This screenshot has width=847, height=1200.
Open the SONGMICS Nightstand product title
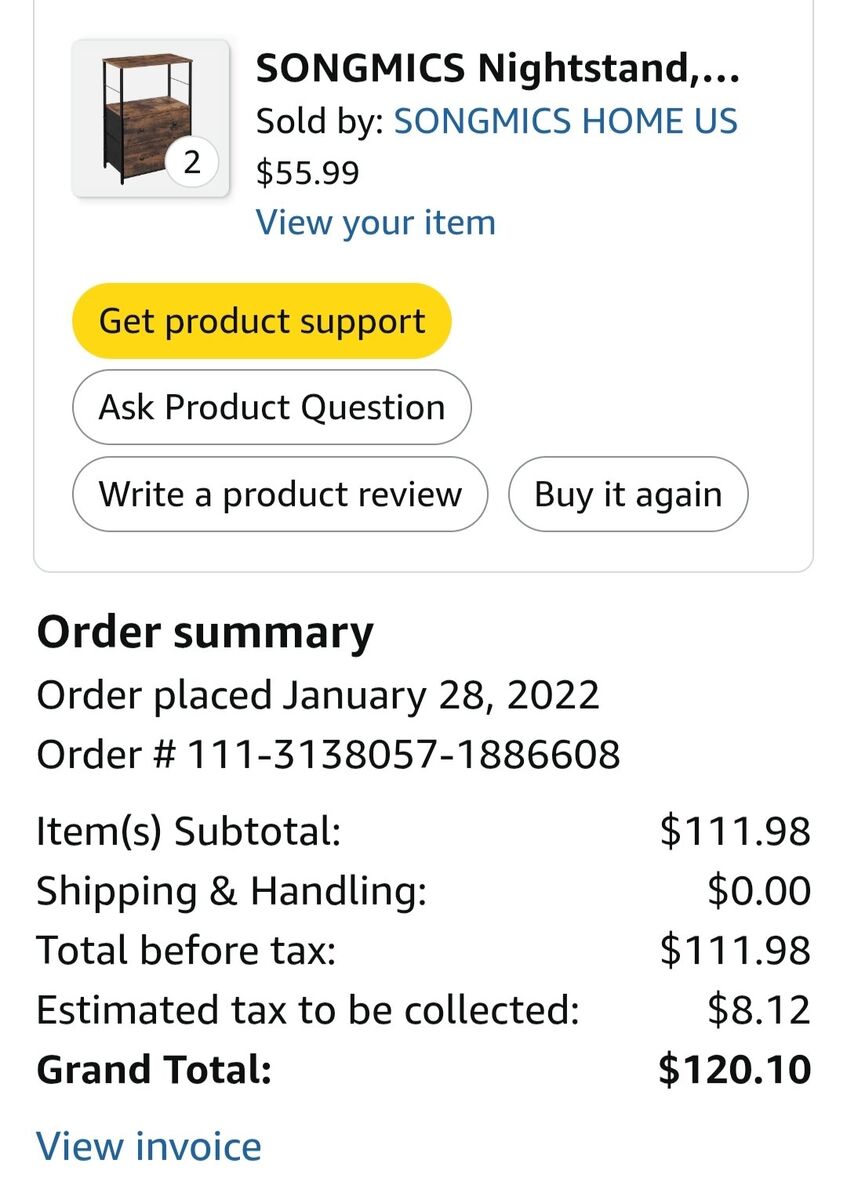pyautogui.click(x=497, y=69)
